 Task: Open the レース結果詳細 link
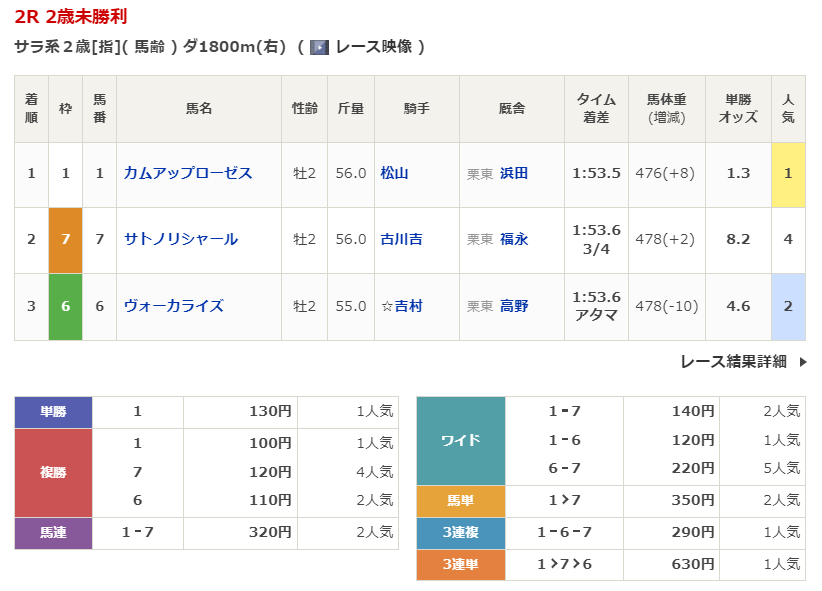[x=733, y=361]
